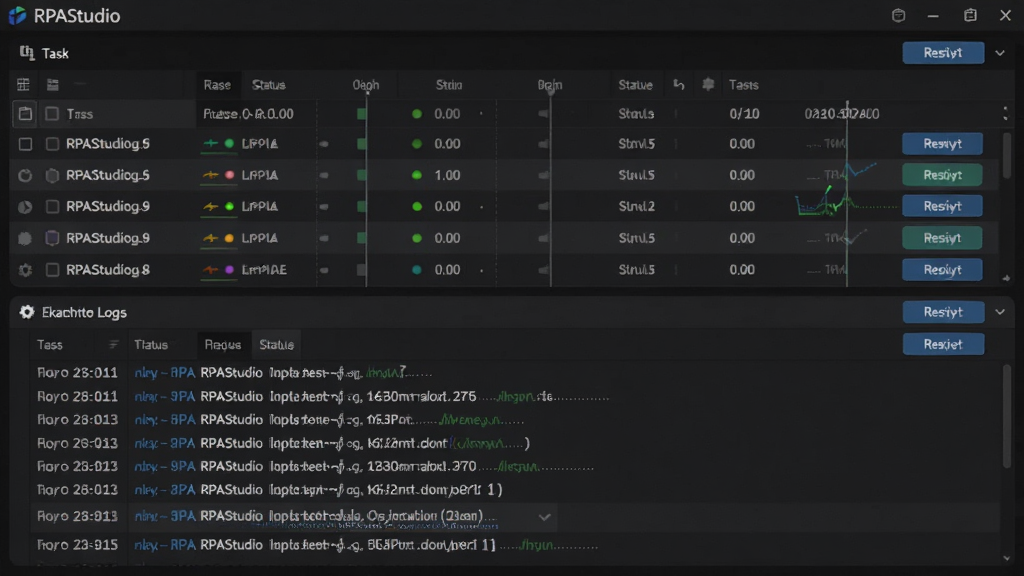This screenshot has height=576, width=1024.
Task: Click the sparkline chart on the Stnul2 row
Action: [846, 202]
